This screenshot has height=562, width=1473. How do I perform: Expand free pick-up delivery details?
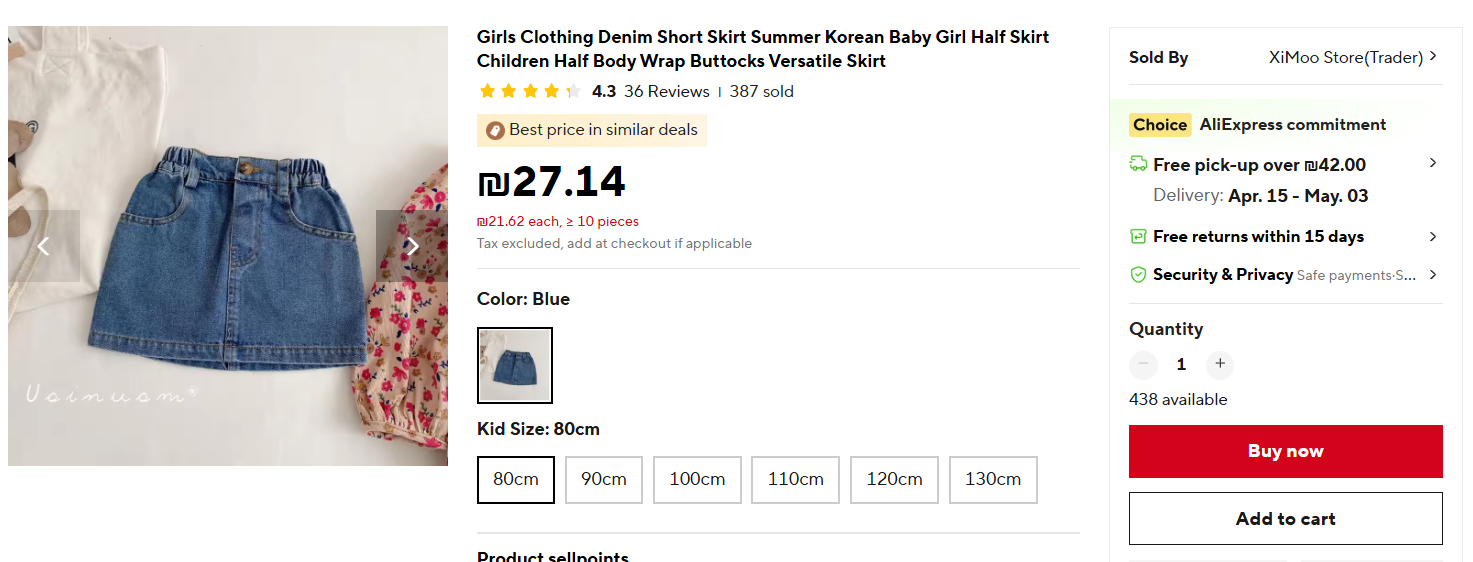tap(1433, 163)
